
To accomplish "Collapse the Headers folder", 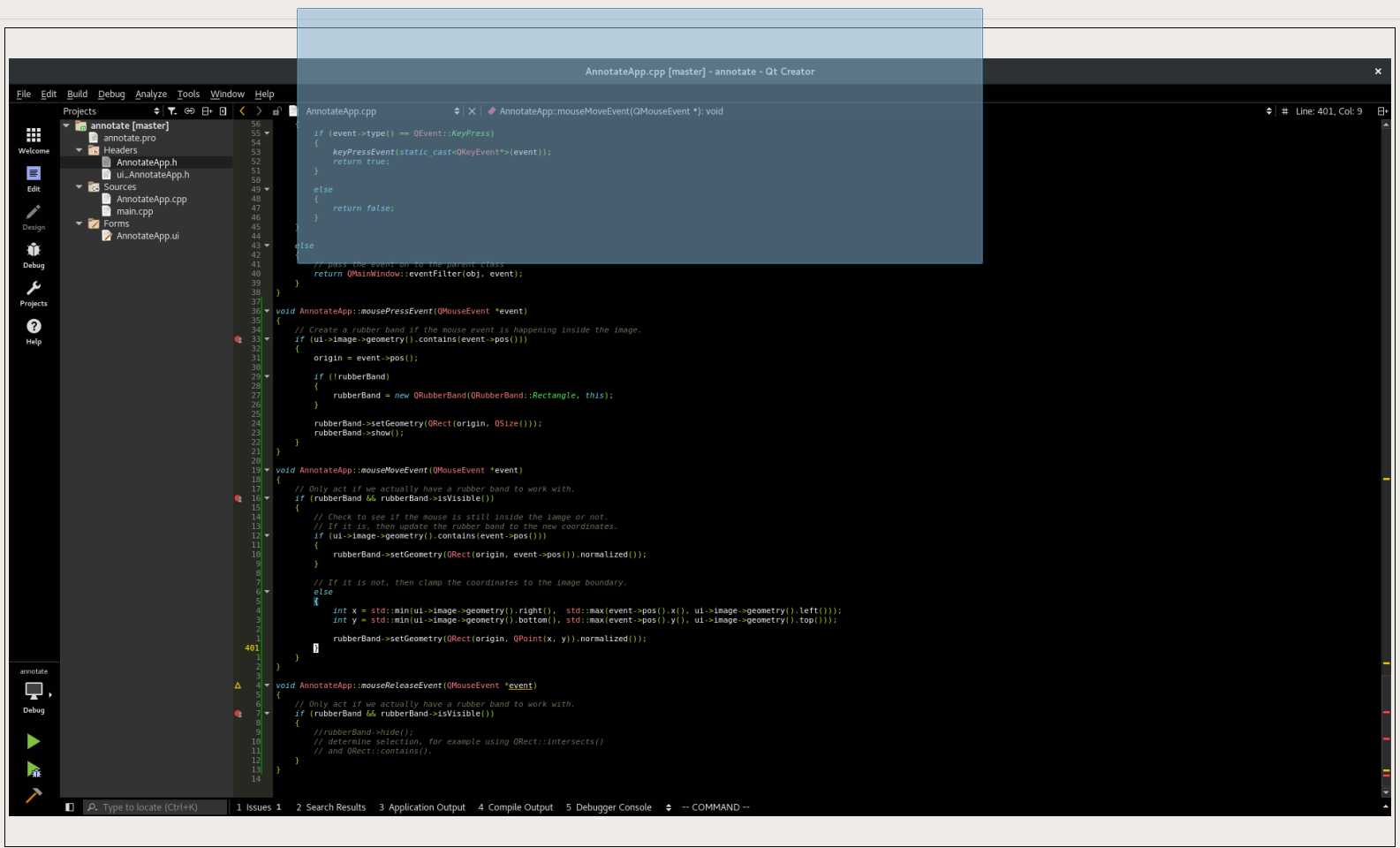I will click(79, 150).
